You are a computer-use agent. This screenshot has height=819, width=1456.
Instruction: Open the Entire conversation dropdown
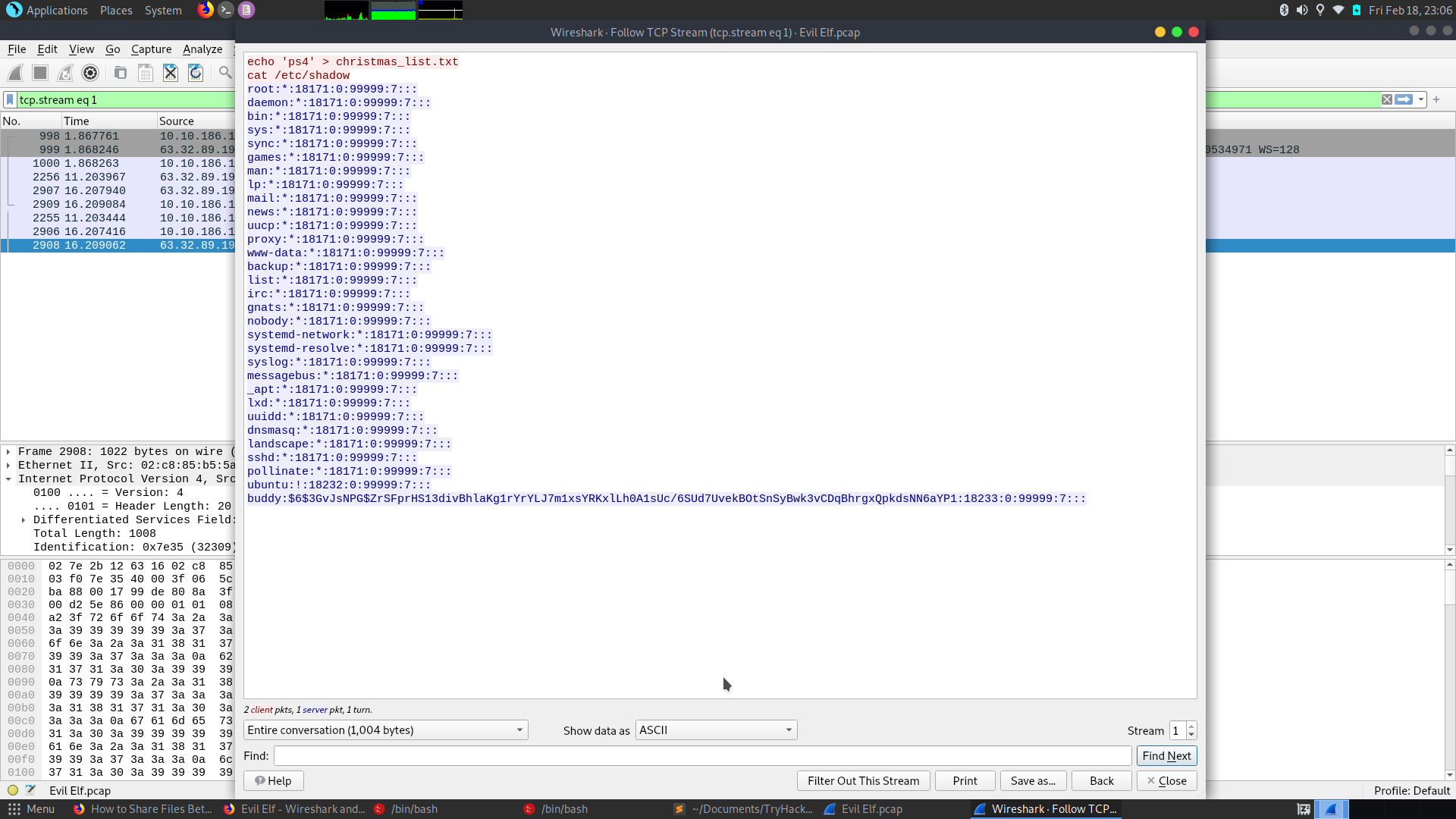pos(385,730)
